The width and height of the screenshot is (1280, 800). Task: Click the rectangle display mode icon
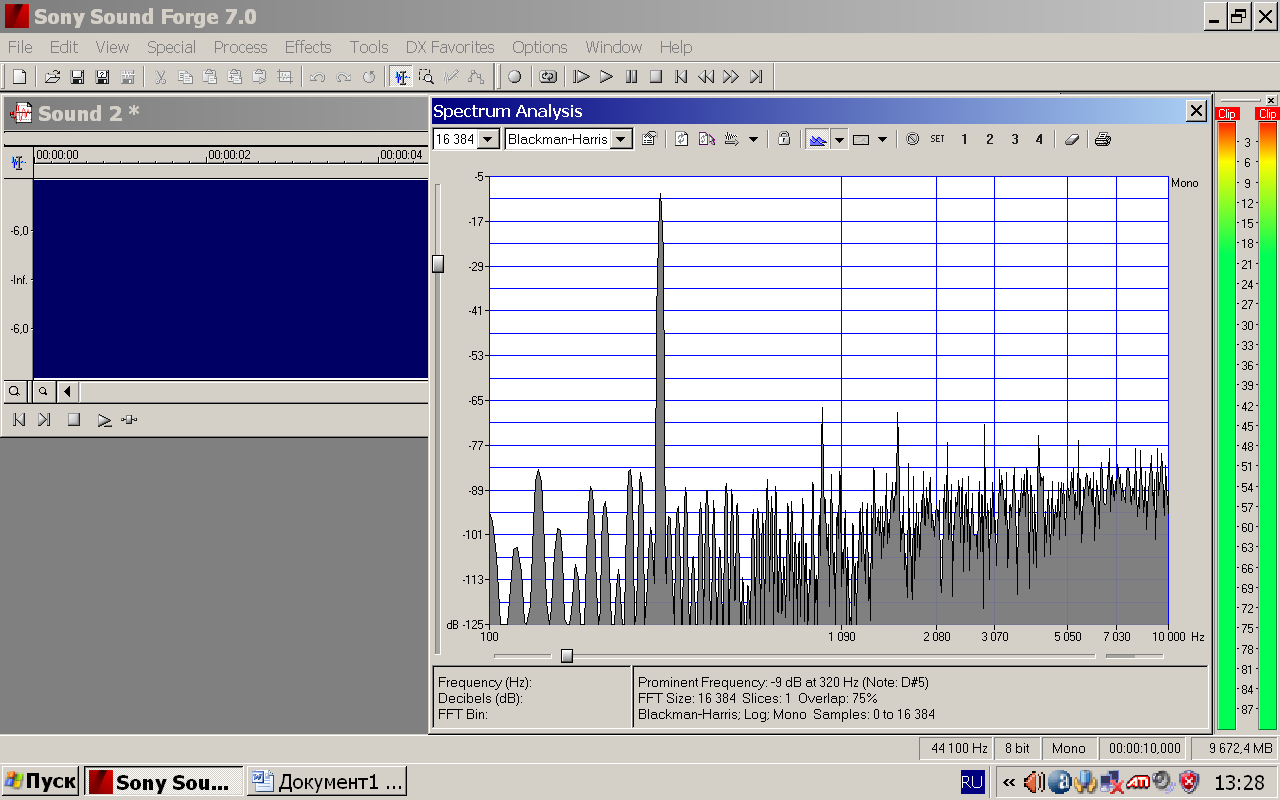pyautogui.click(x=861, y=139)
